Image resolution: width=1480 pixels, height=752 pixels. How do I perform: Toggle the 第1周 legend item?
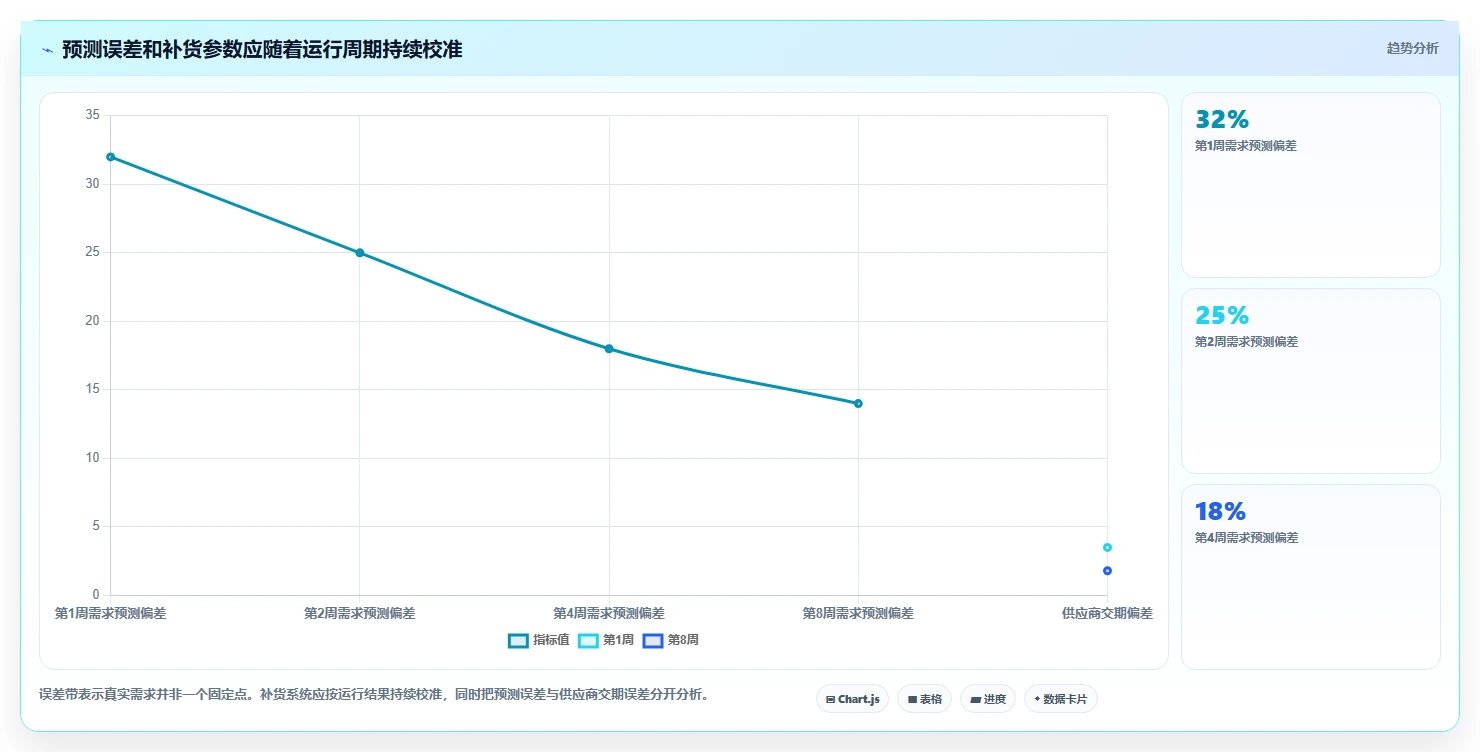[606, 640]
